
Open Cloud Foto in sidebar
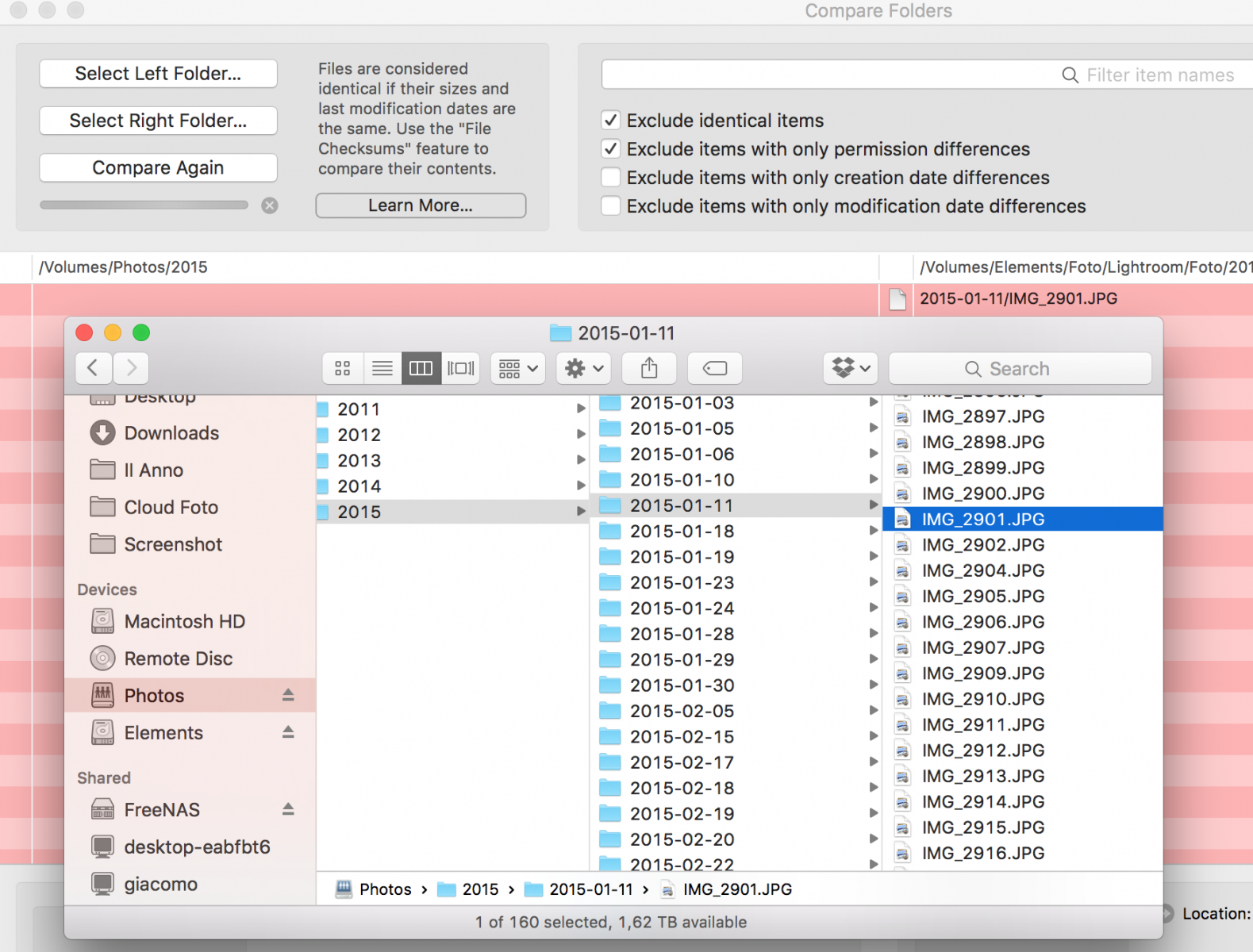(x=171, y=508)
